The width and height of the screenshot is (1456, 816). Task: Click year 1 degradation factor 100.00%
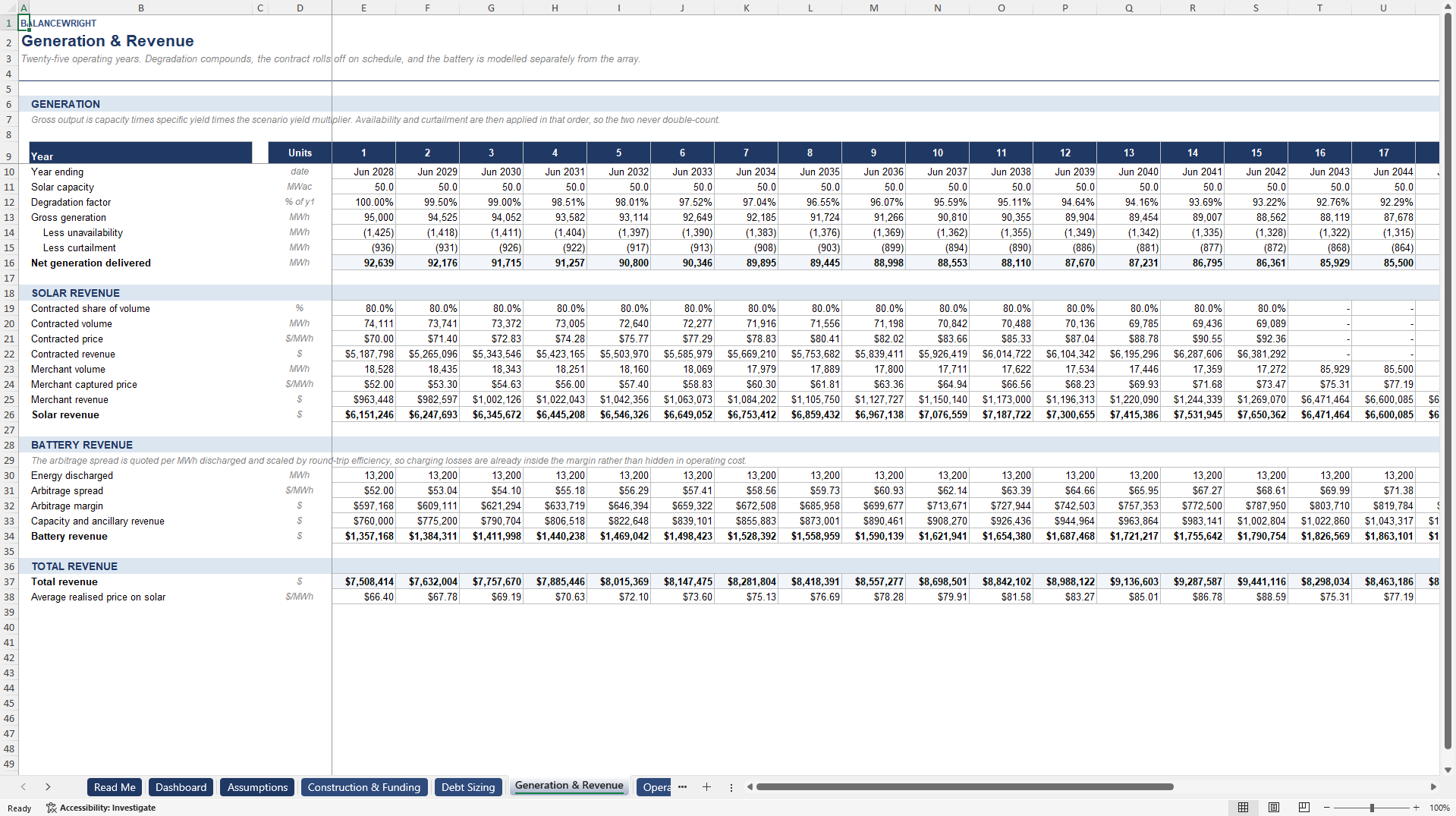click(363, 203)
